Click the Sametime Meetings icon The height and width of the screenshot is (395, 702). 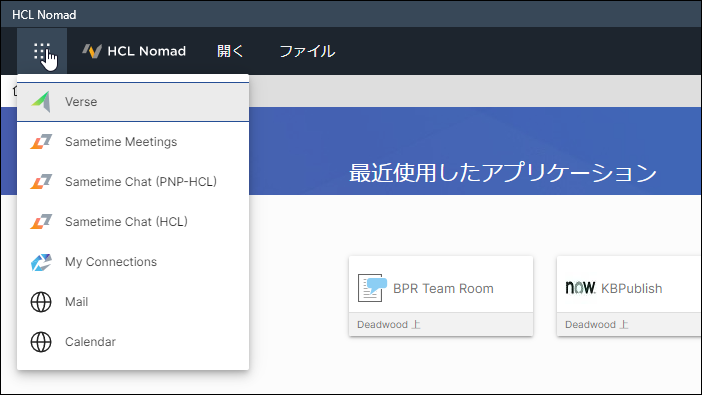pyautogui.click(x=41, y=142)
